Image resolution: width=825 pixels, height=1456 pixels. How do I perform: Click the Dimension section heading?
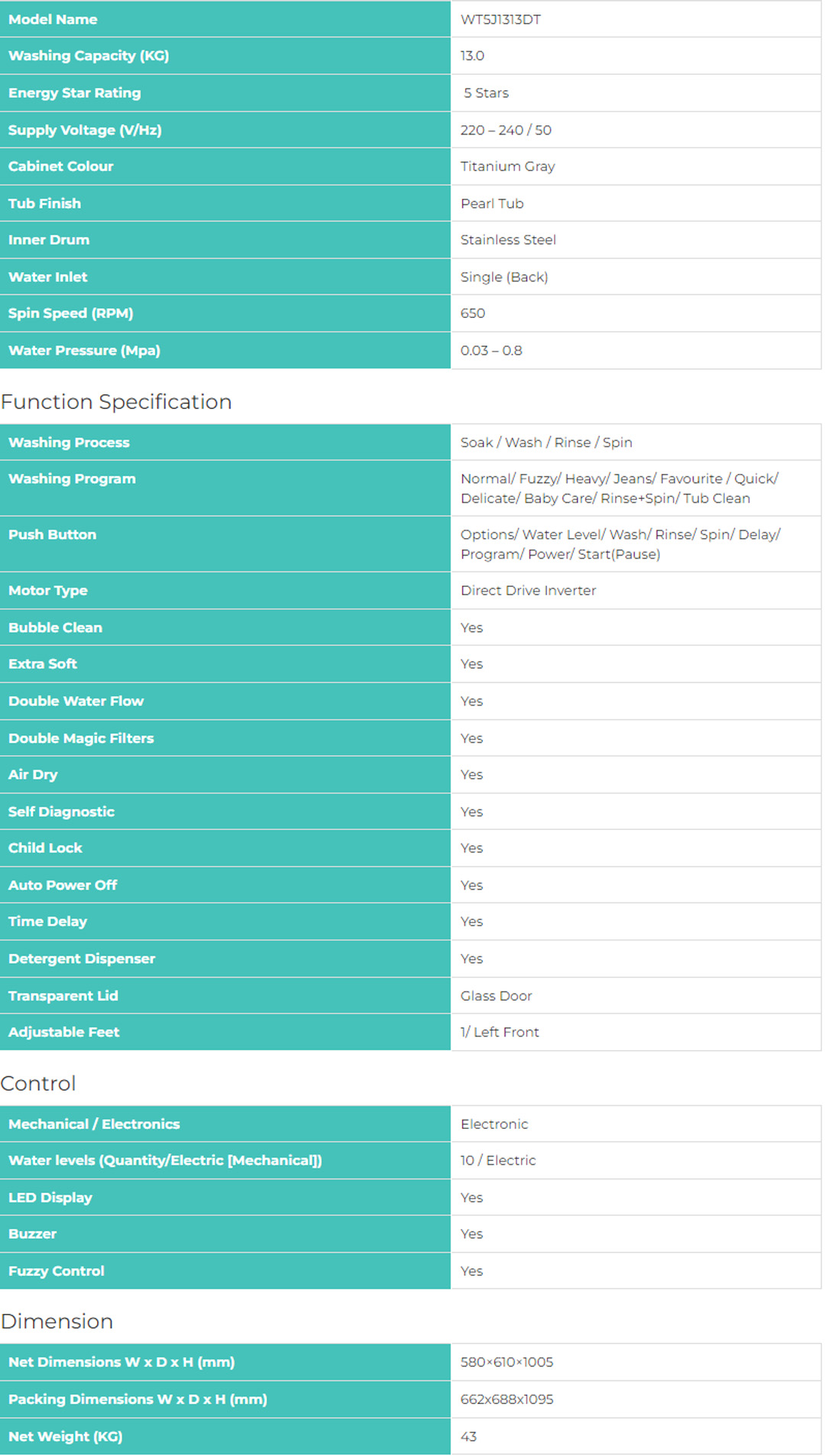[x=57, y=1321]
